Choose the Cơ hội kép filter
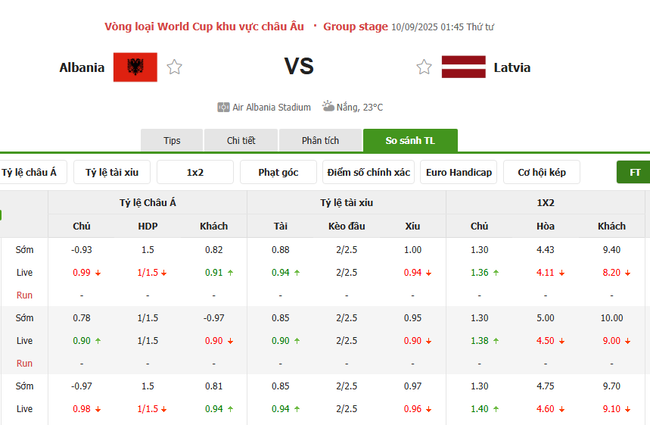The height and width of the screenshot is (425, 650). 541,172
